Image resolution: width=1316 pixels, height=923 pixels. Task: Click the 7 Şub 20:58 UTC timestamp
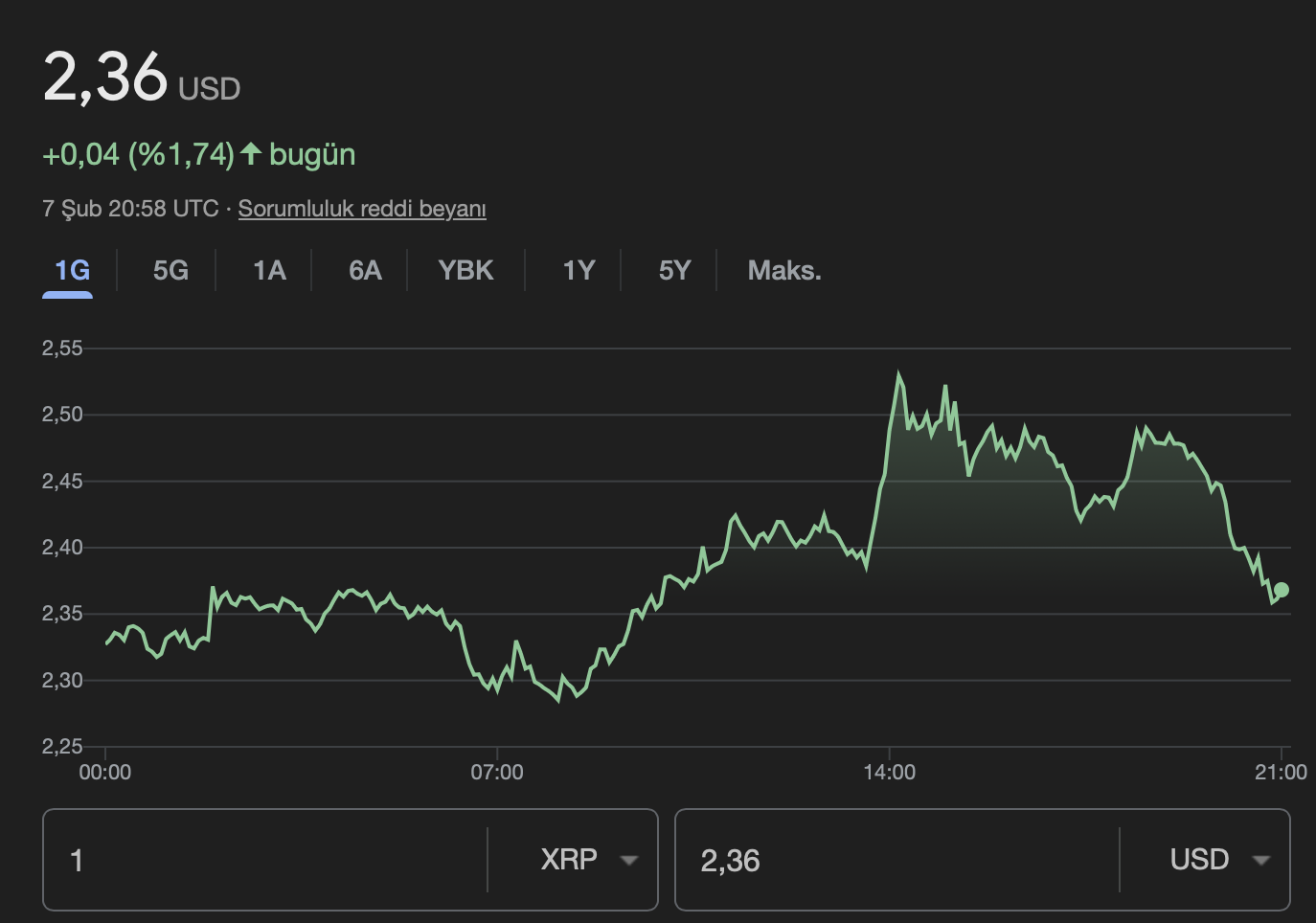130,209
